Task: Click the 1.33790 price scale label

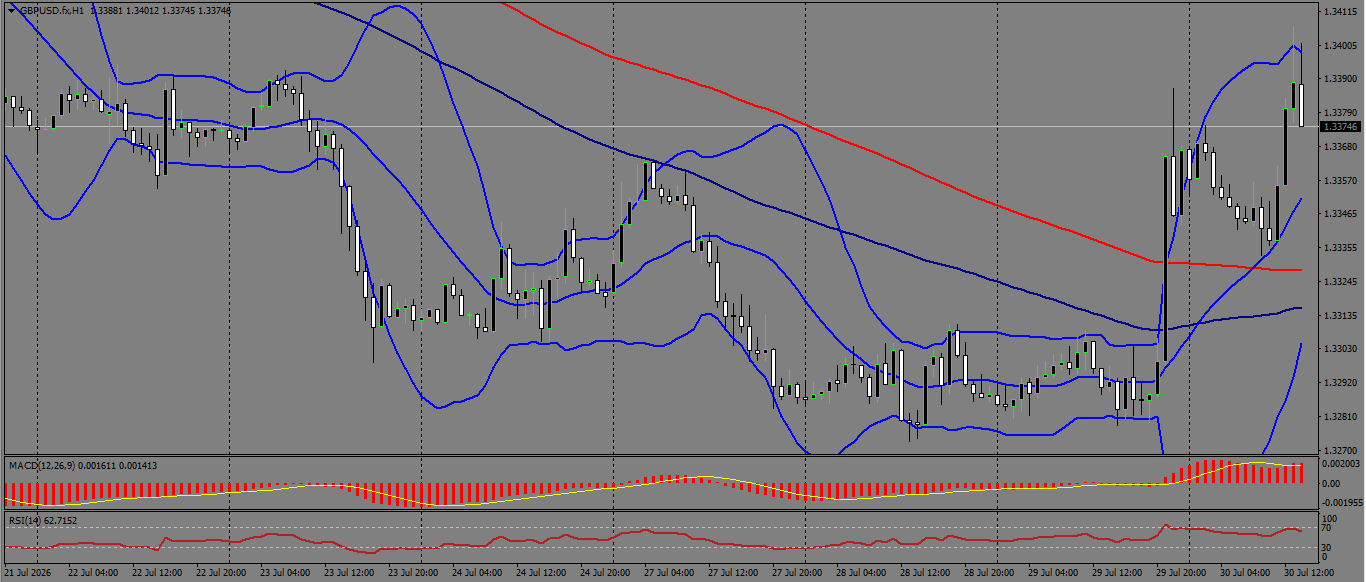Action: (1339, 113)
